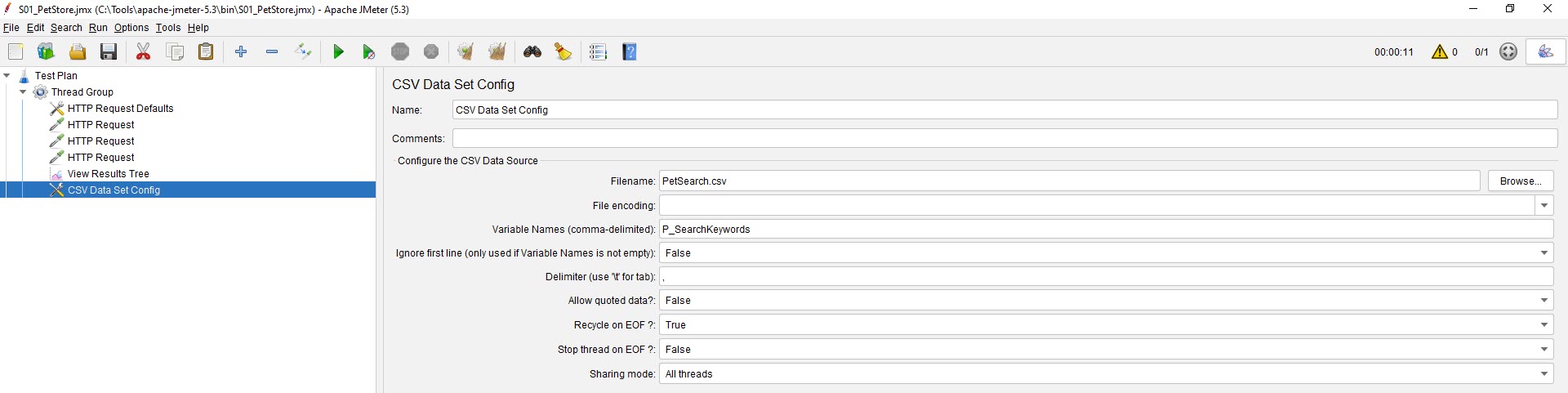
Task: Click the Collapse All minus icon
Action: [x=272, y=51]
